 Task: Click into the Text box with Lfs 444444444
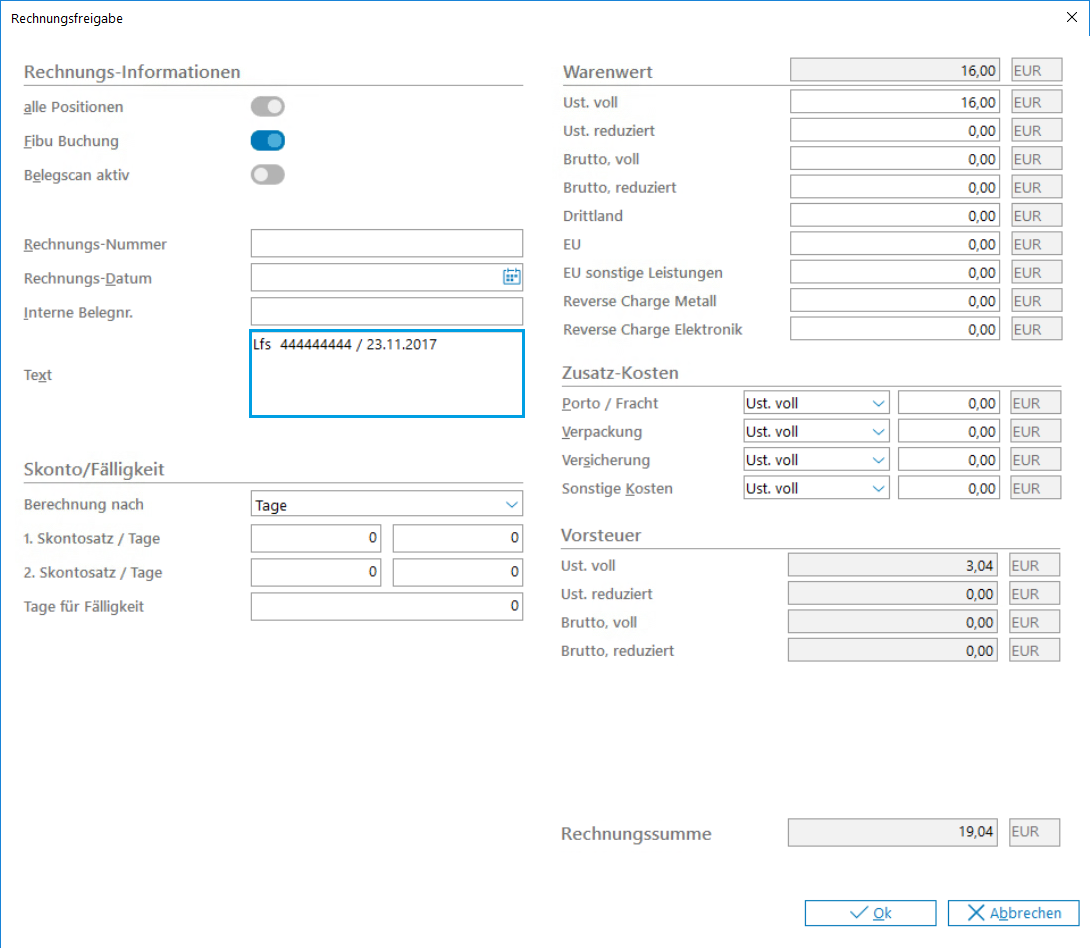coord(386,374)
